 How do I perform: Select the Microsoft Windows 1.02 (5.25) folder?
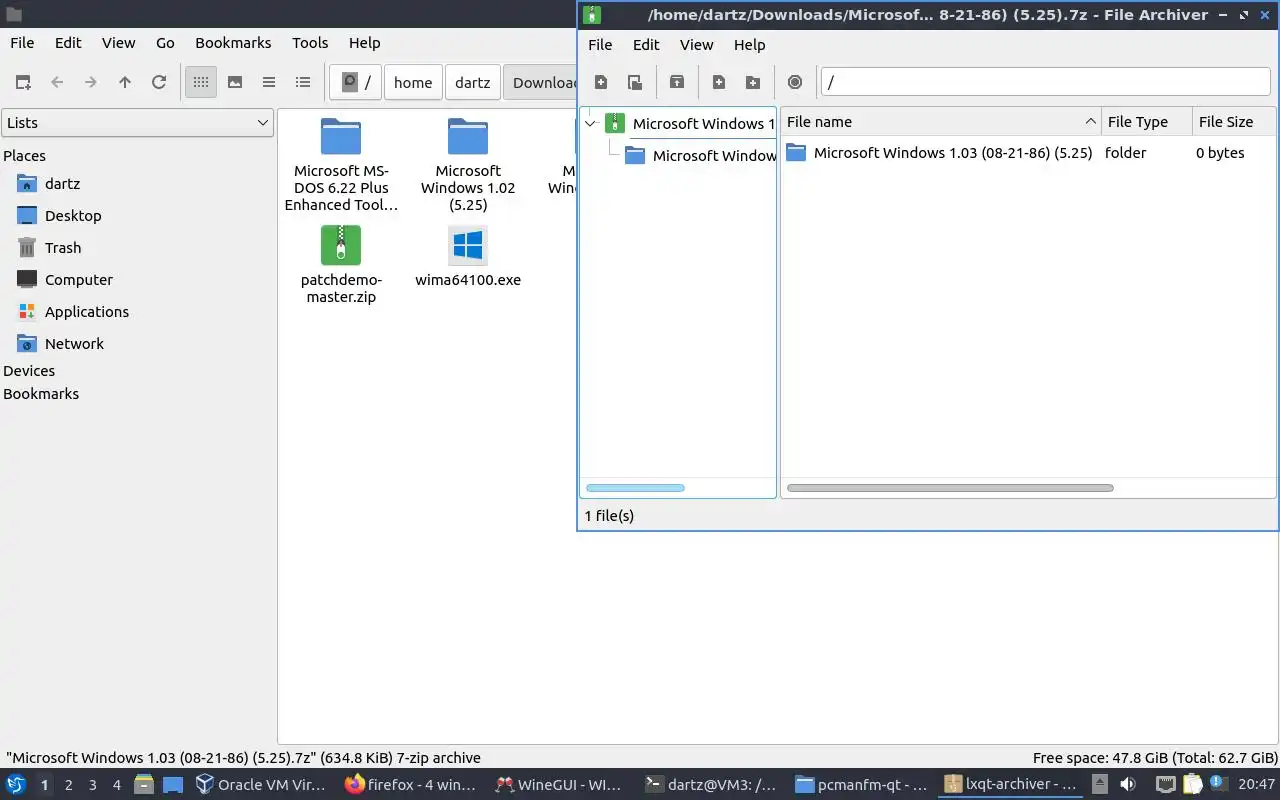[x=468, y=164]
